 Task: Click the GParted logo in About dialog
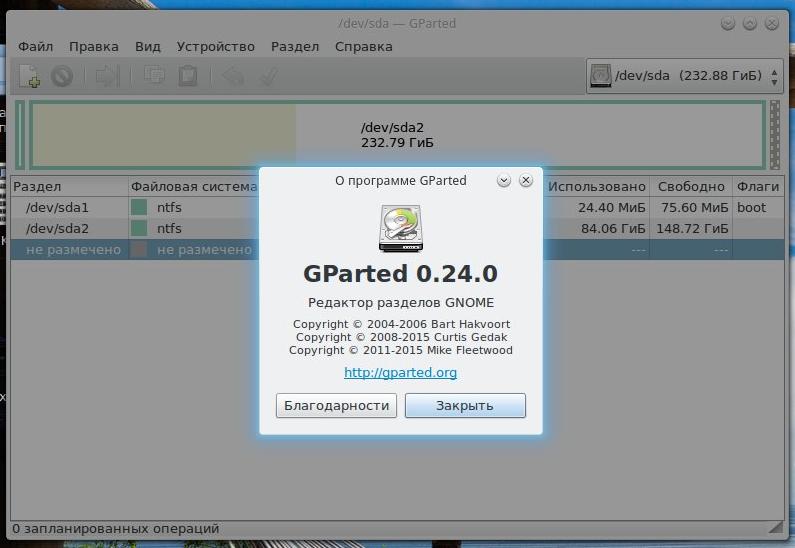pyautogui.click(x=401, y=228)
